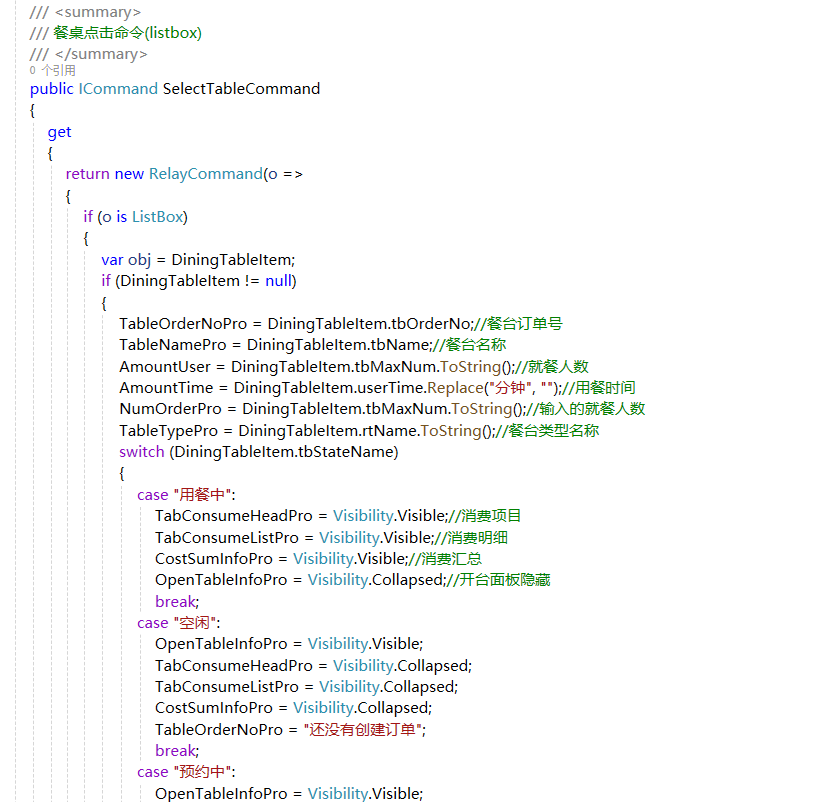
Task: Click the rtName member name
Action: pyautogui.click(x=389, y=431)
